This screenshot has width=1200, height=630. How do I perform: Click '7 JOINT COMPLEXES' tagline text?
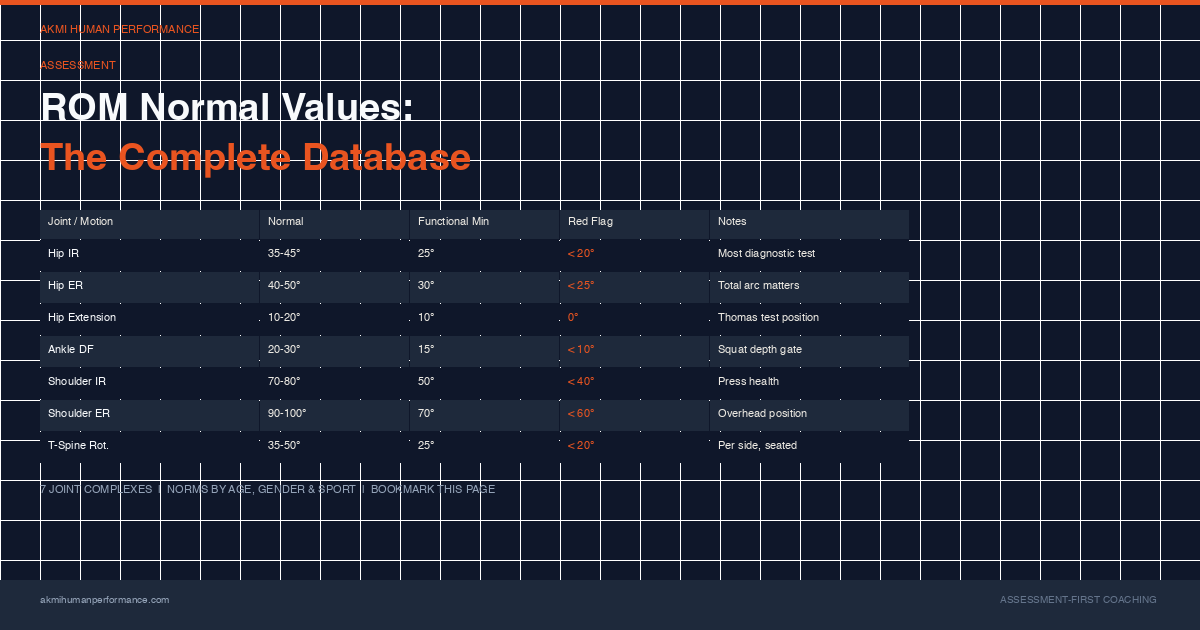point(96,490)
